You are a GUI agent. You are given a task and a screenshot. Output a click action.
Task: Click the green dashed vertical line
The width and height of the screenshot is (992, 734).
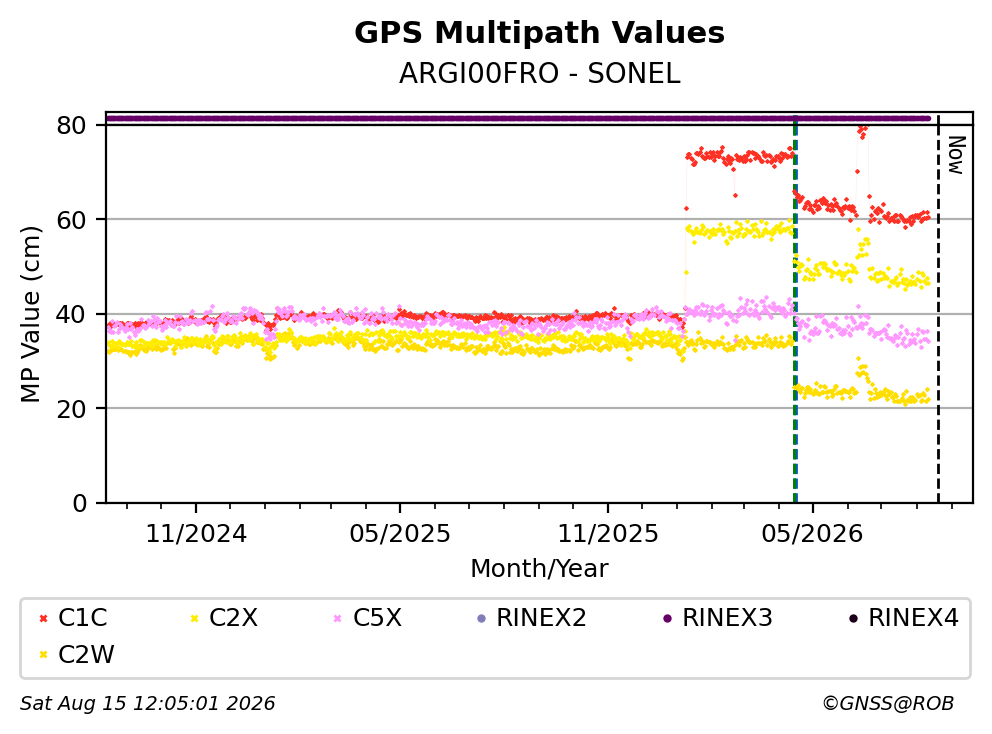coord(795,310)
